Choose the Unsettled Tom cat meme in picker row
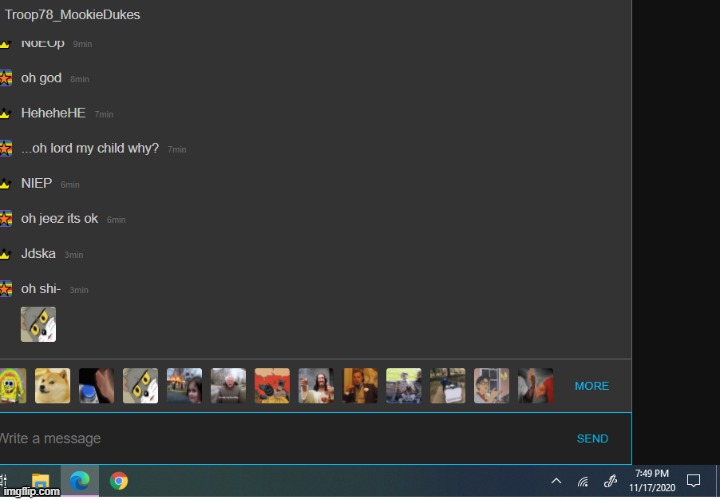Image resolution: width=720 pixels, height=500 pixels. (140, 386)
